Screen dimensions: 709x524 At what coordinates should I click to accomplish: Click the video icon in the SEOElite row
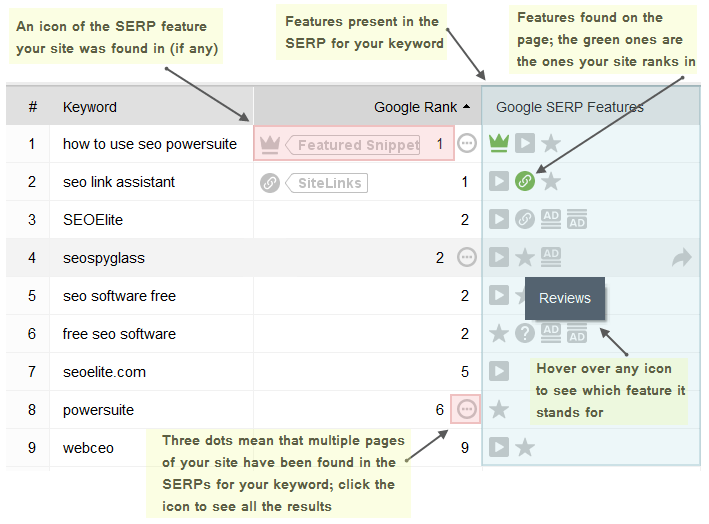499,219
